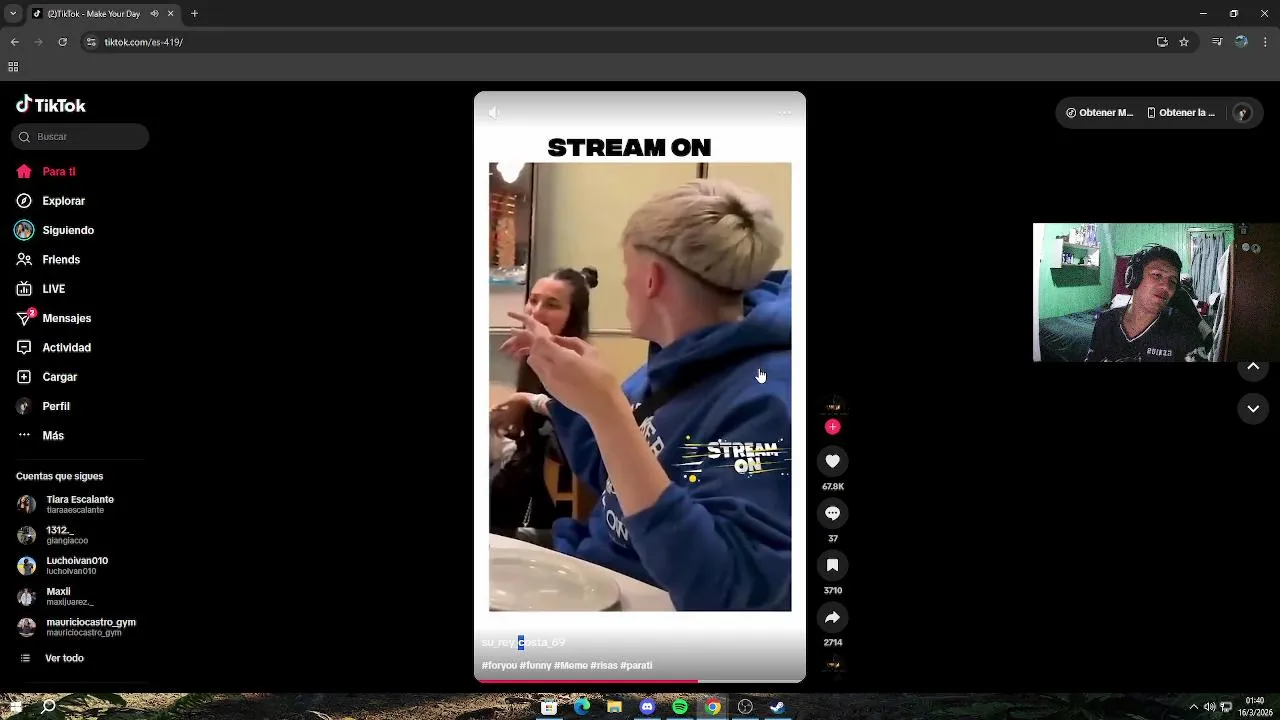Click the #funny hashtag
The image size is (1280, 720).
coord(536,666)
